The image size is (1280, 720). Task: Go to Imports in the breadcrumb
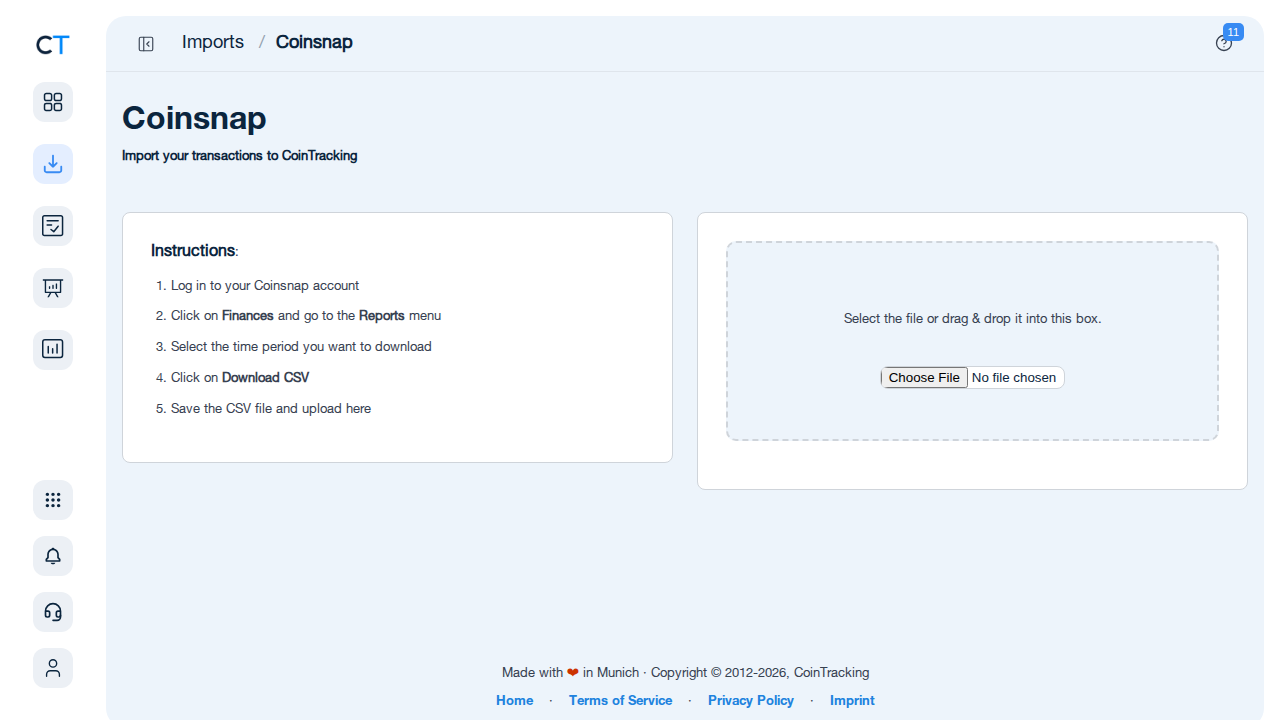[x=213, y=42]
